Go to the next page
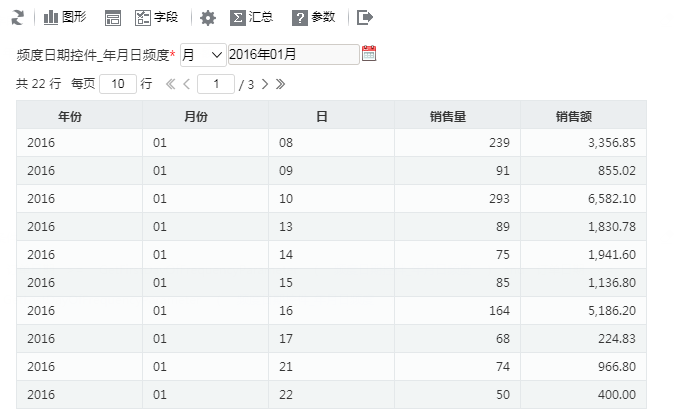Screen dimensions: 678x418 tap(265, 84)
